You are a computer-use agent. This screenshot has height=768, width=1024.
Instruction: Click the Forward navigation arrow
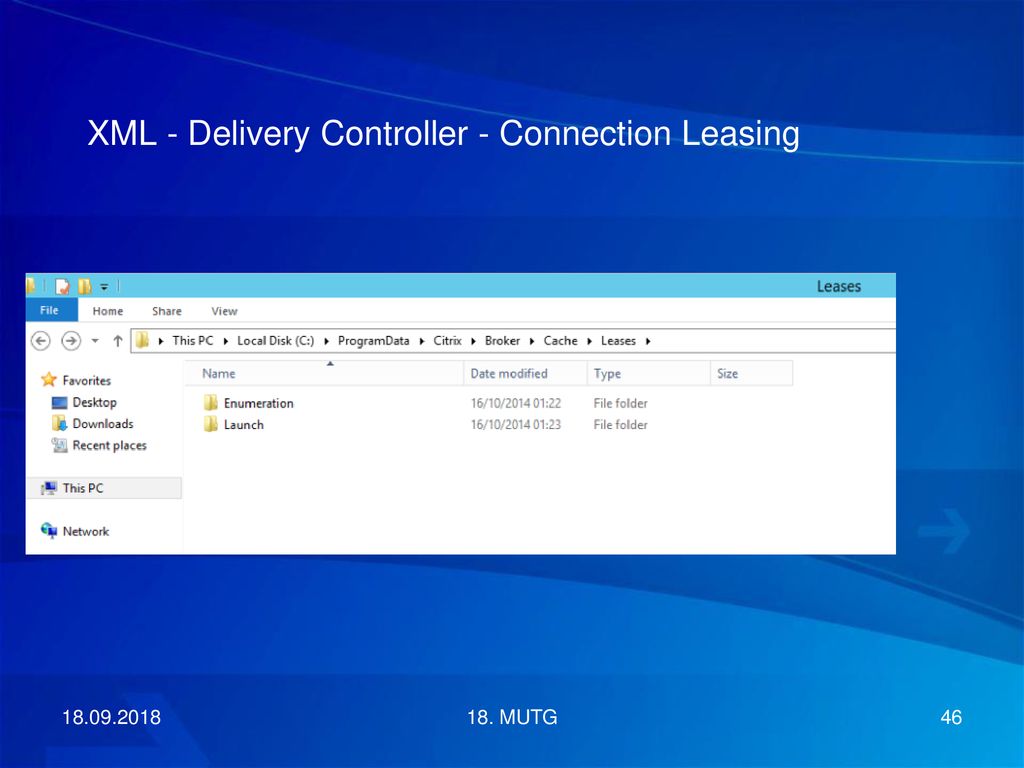(x=71, y=341)
